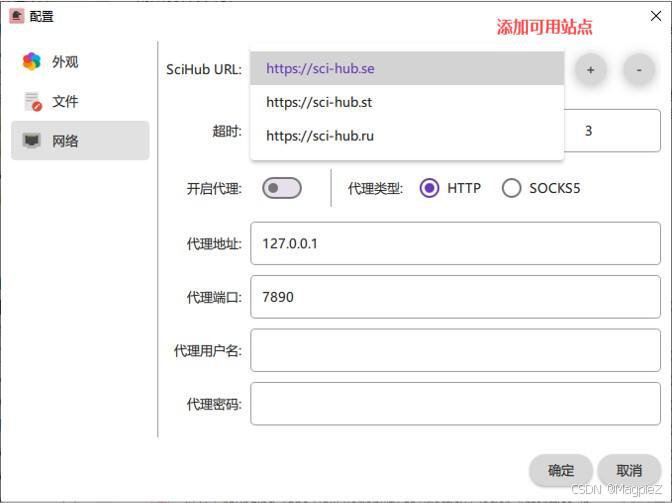Confirm settings with the 确定 button
This screenshot has width=672, height=503.
(561, 470)
